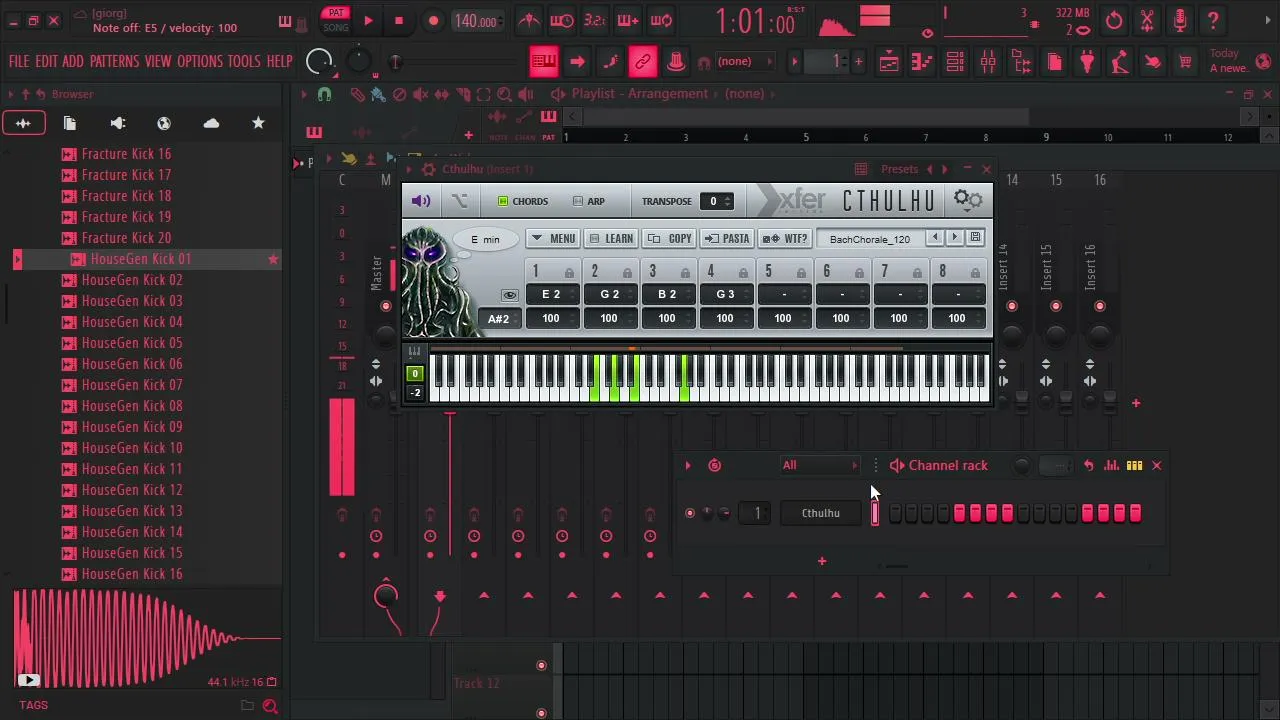Go to previous Cthulhu preset arrow
Screen dimensions: 1280x720
[935, 238]
